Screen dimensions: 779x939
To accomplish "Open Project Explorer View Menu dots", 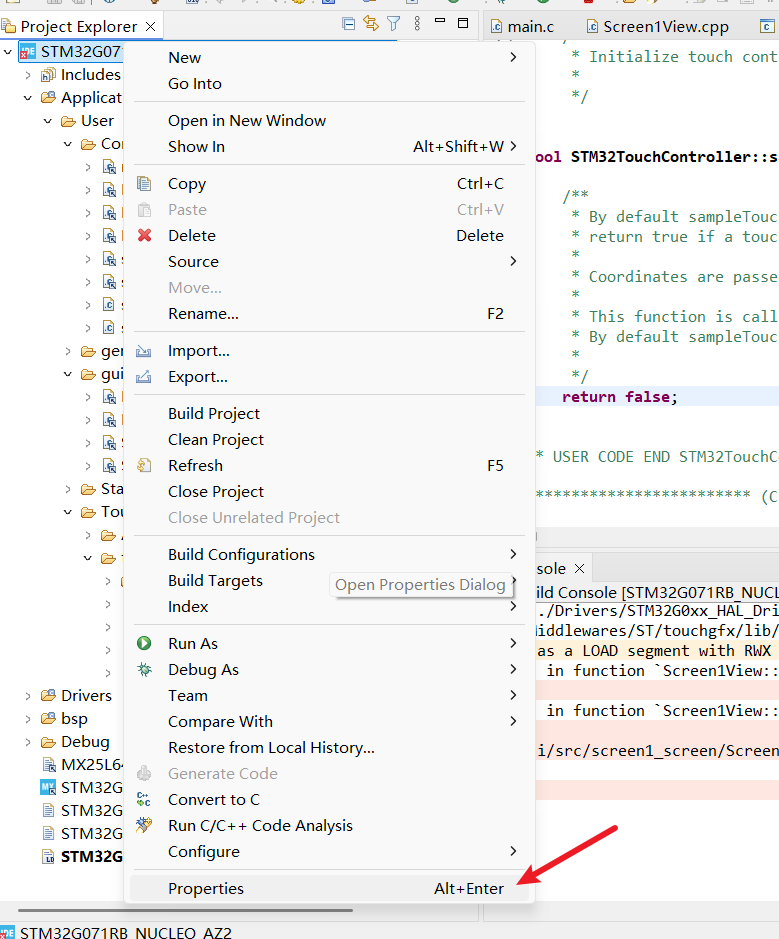I will coord(417,24).
